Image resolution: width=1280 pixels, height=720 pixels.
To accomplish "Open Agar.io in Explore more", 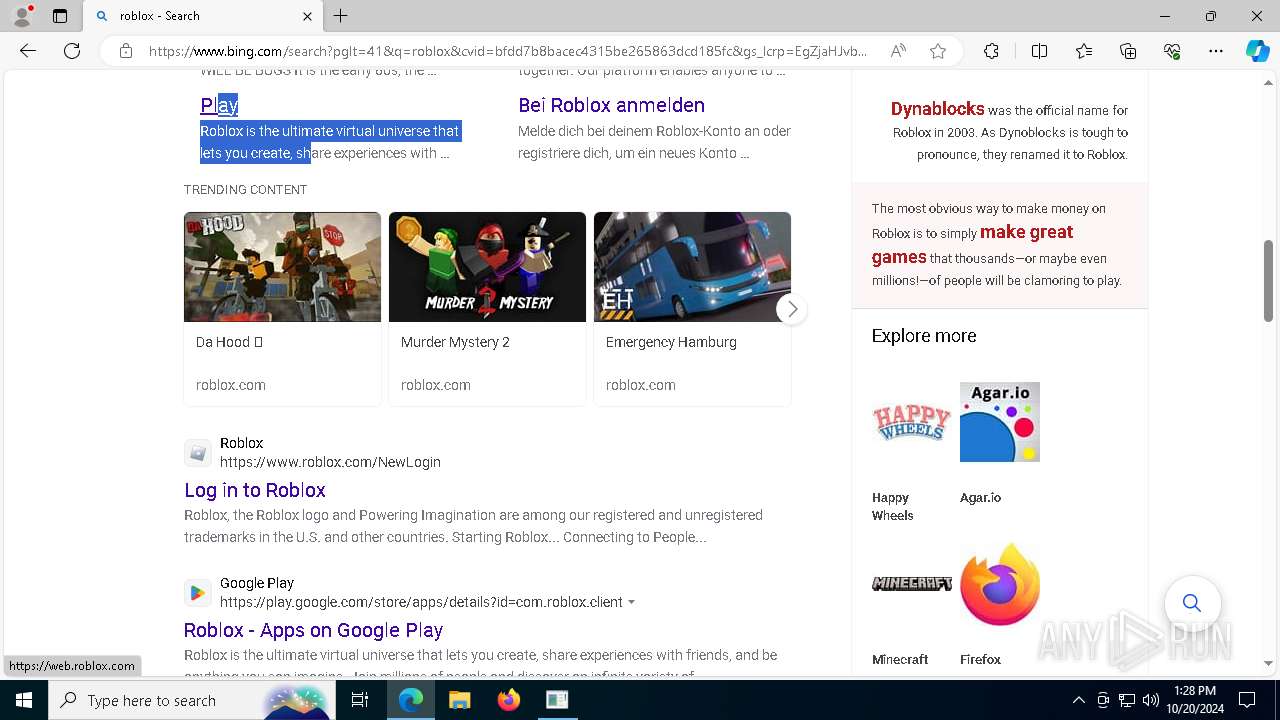I will (1000, 442).
